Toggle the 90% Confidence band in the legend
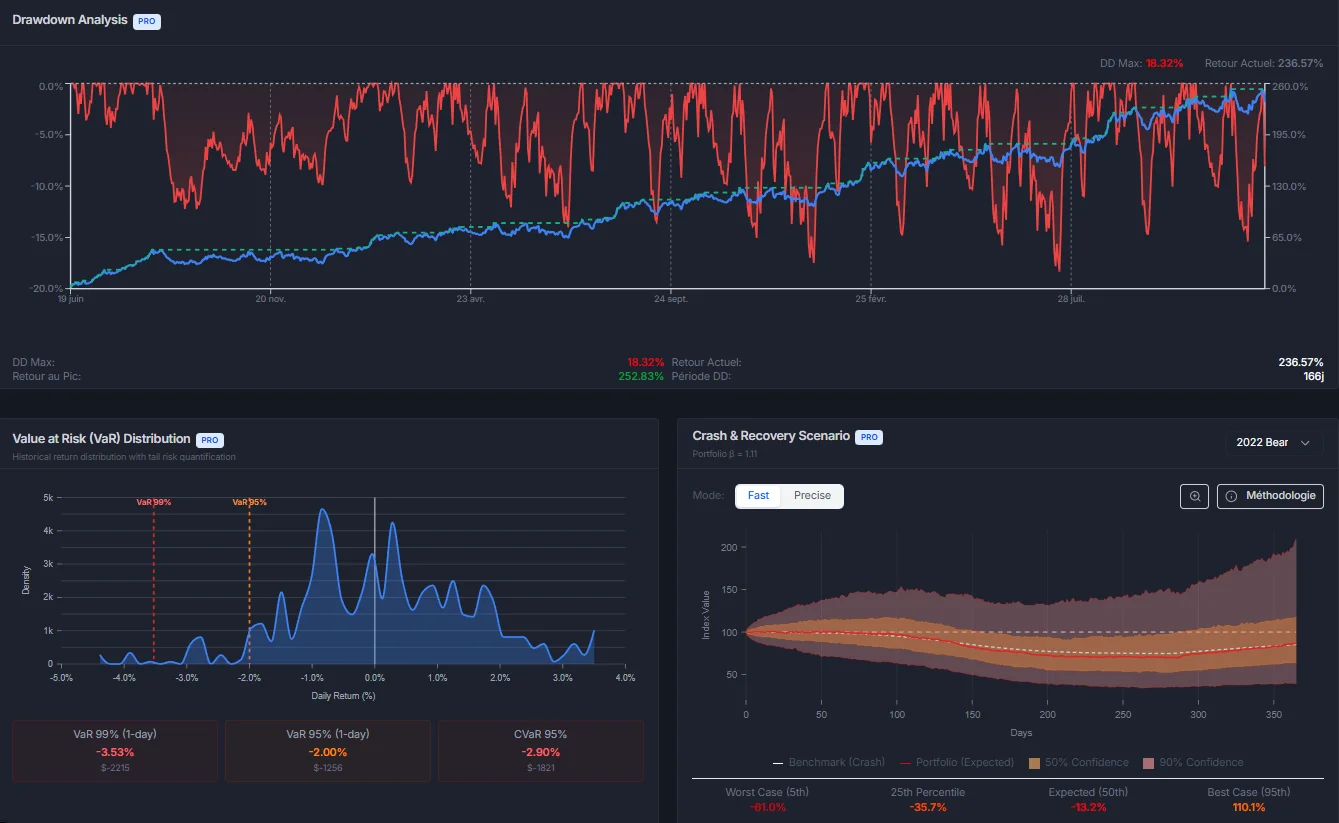 [x=1146, y=762]
